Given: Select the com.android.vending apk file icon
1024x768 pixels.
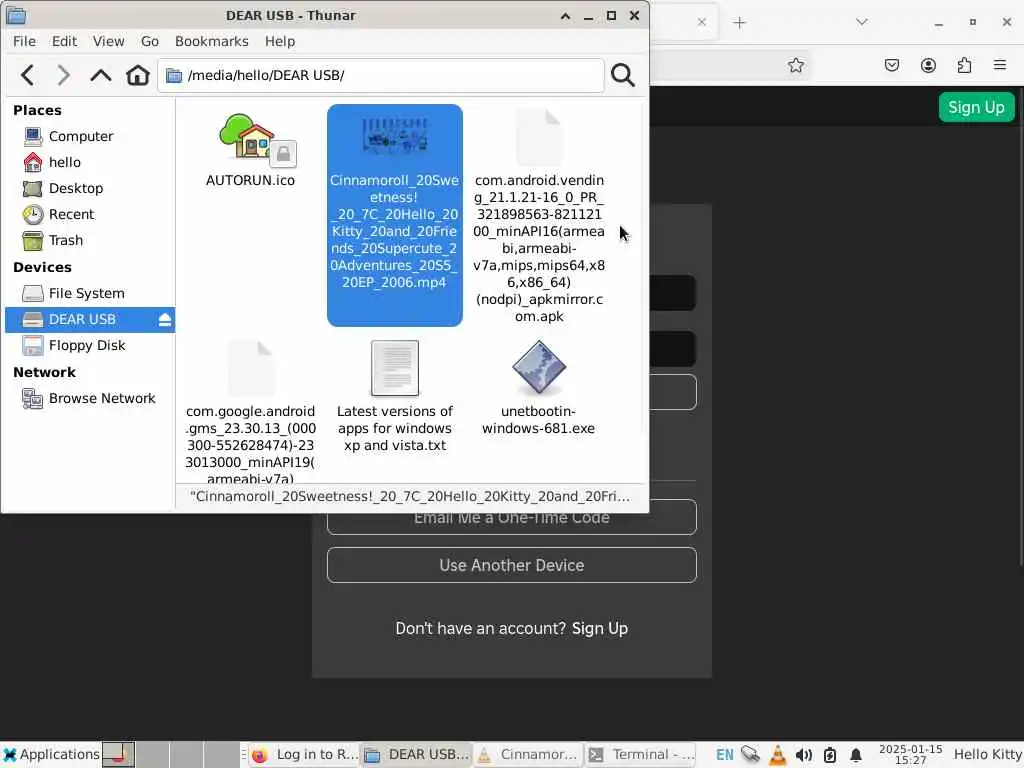Looking at the screenshot, I should (539, 138).
